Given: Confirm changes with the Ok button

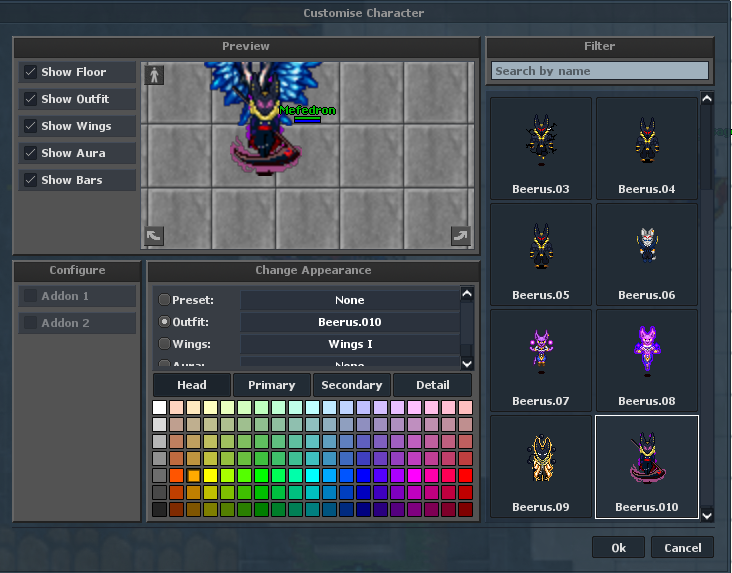Looking at the screenshot, I should [618, 547].
